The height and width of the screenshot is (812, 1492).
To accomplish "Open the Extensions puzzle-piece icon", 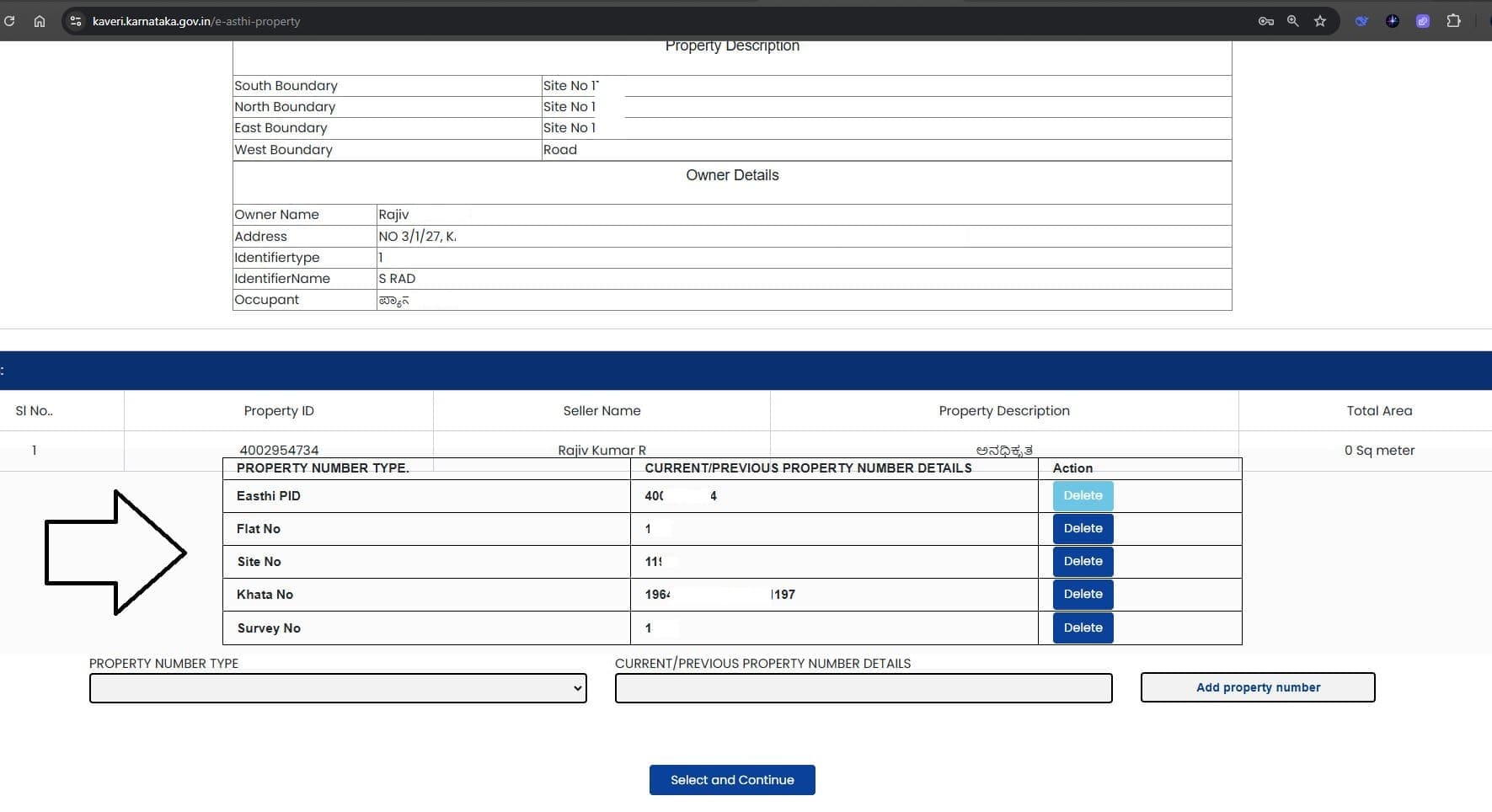I will (x=1453, y=21).
